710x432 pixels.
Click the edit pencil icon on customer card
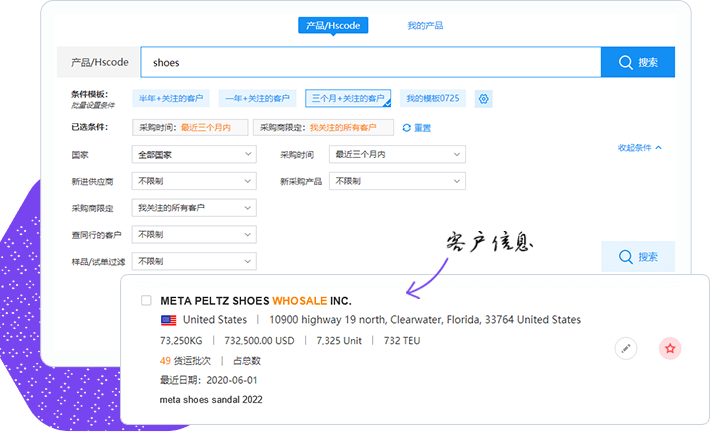625,348
